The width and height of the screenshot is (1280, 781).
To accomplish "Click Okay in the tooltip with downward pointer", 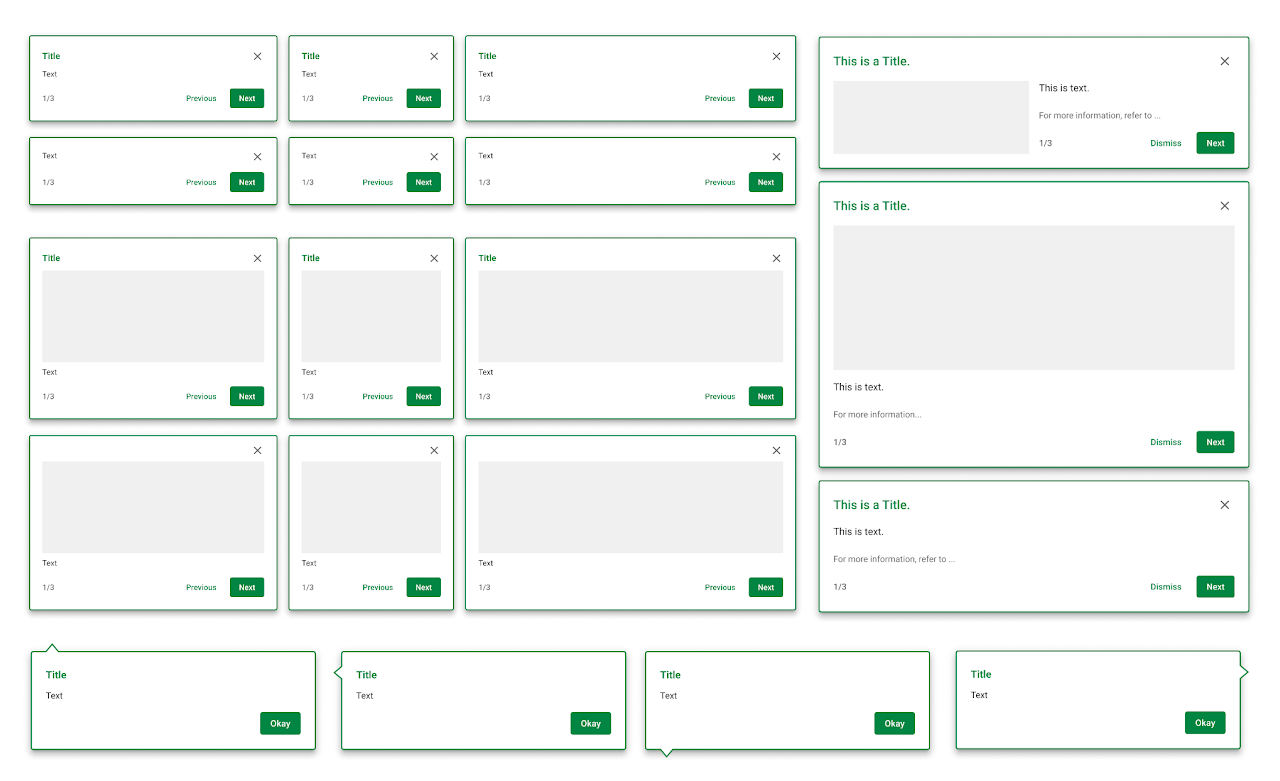I will [895, 724].
